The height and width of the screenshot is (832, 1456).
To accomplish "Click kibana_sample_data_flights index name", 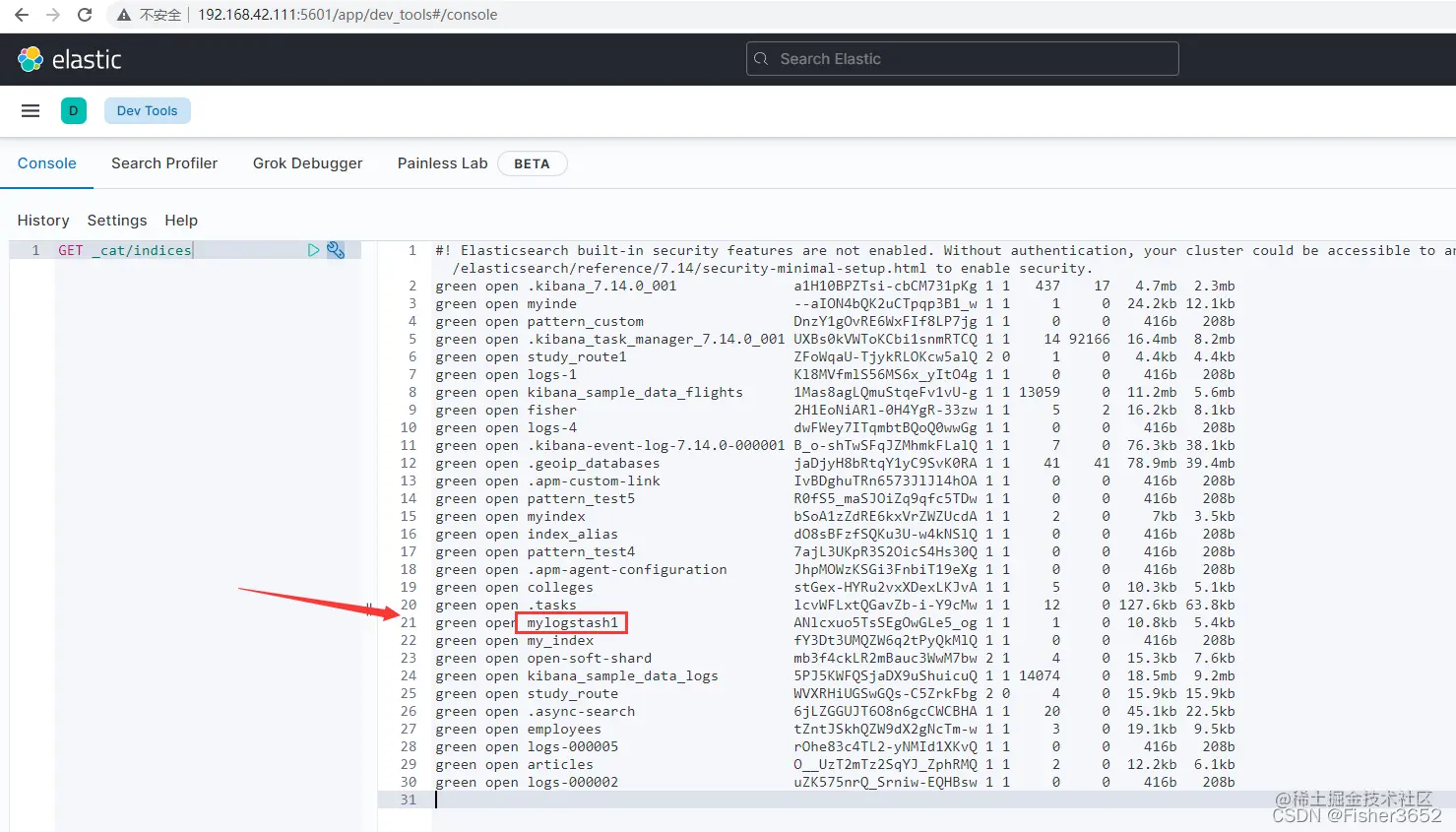I will point(635,392).
